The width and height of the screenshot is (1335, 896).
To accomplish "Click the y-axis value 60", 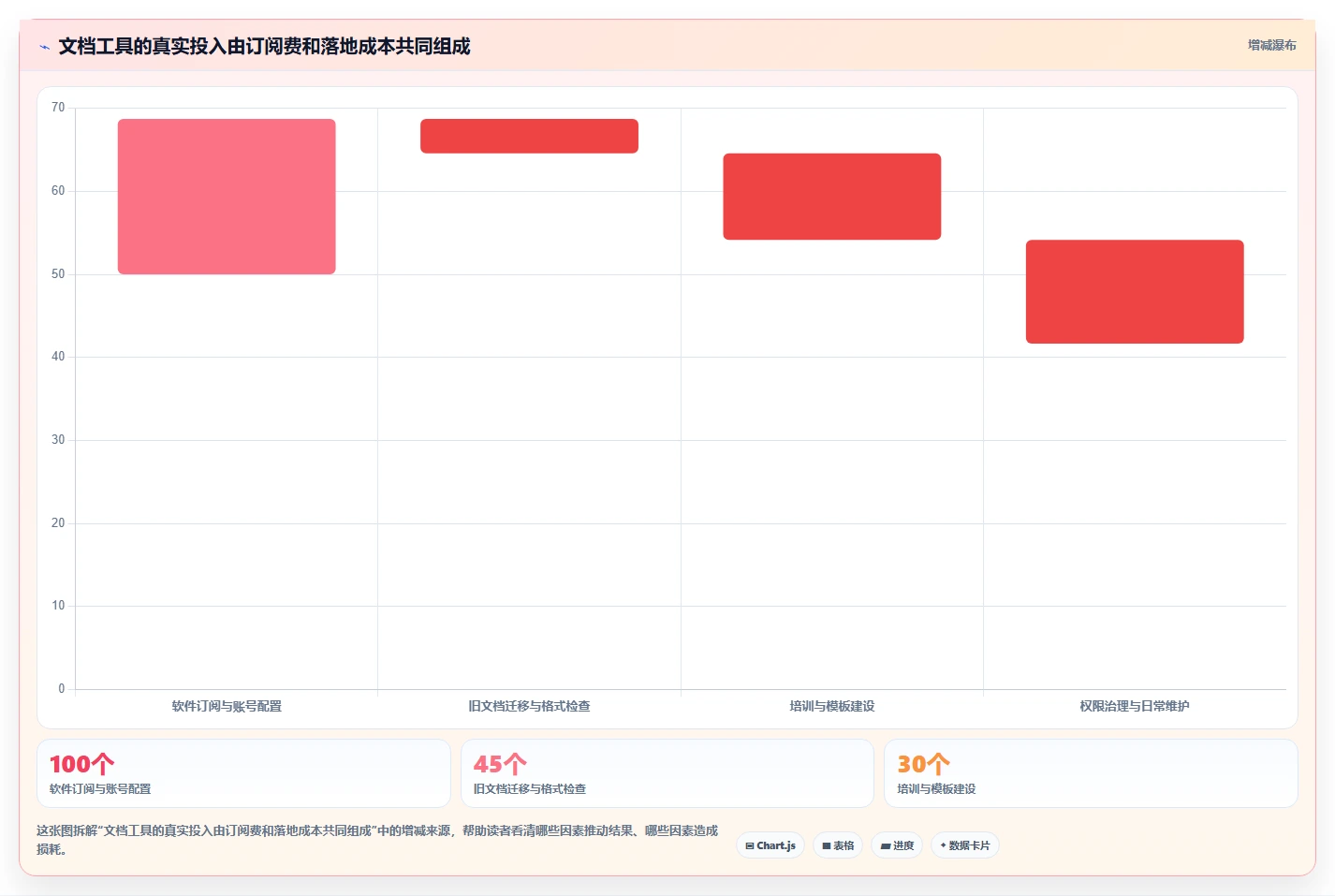I will pyautogui.click(x=58, y=191).
